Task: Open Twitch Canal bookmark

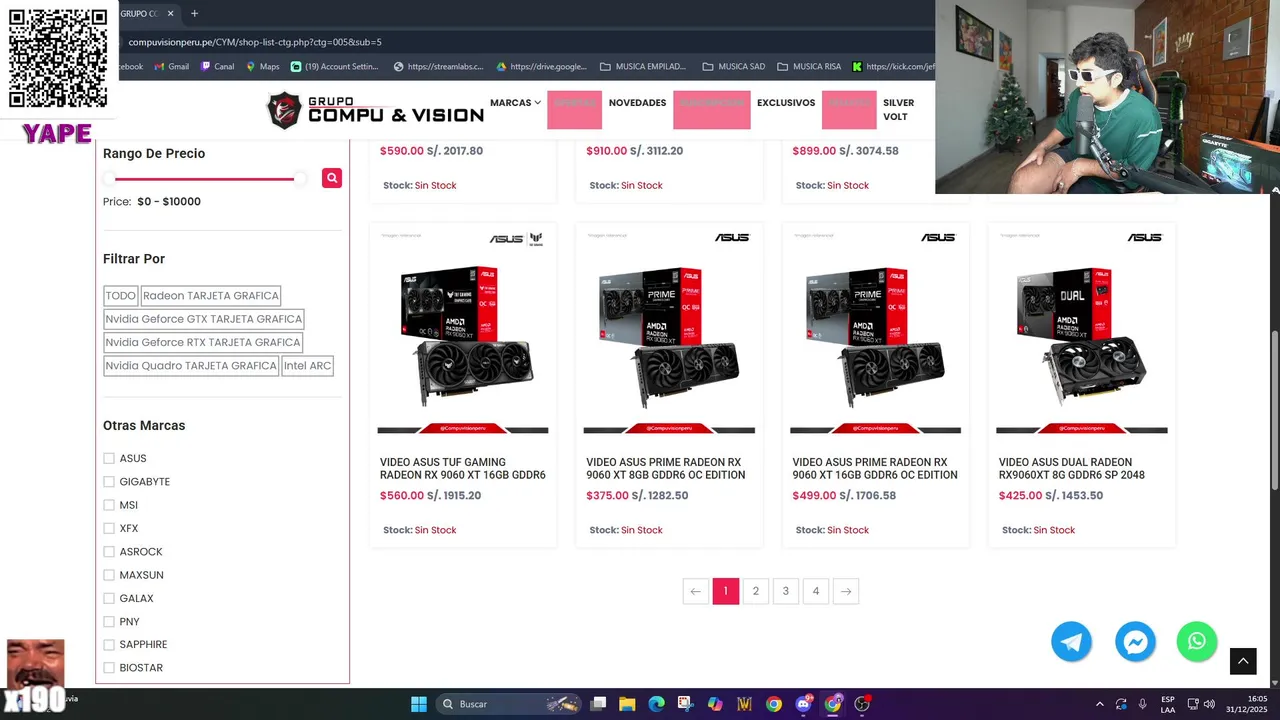Action: pyautogui.click(x=217, y=67)
